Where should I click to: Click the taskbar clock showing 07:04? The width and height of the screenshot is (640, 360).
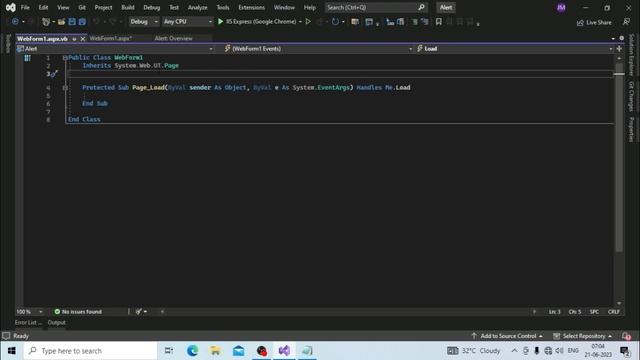point(598,351)
